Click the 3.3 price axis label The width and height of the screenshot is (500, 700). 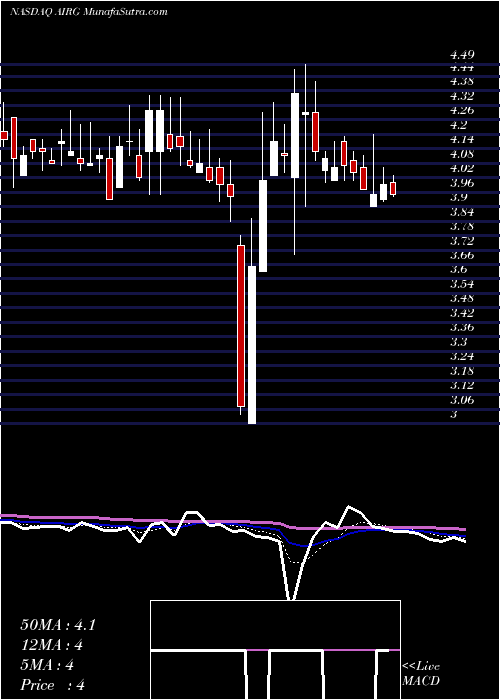pyautogui.click(x=459, y=342)
